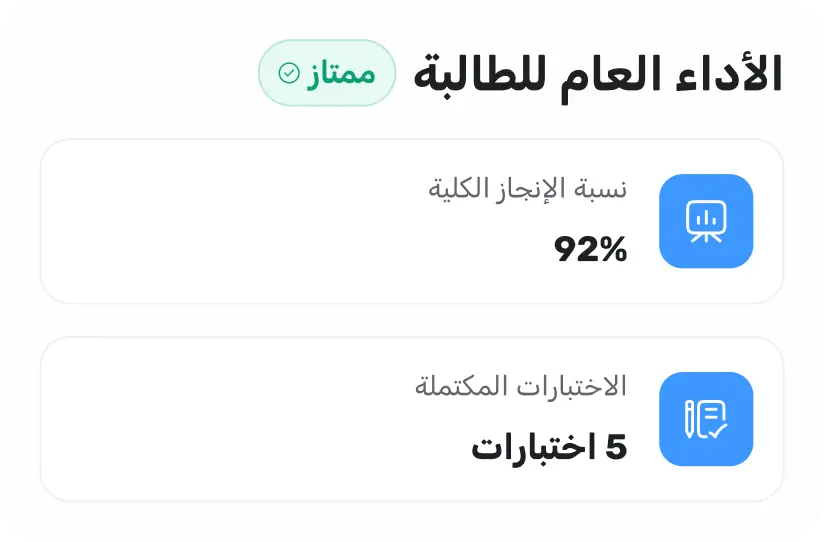Select the 92% completion value

click(x=590, y=250)
